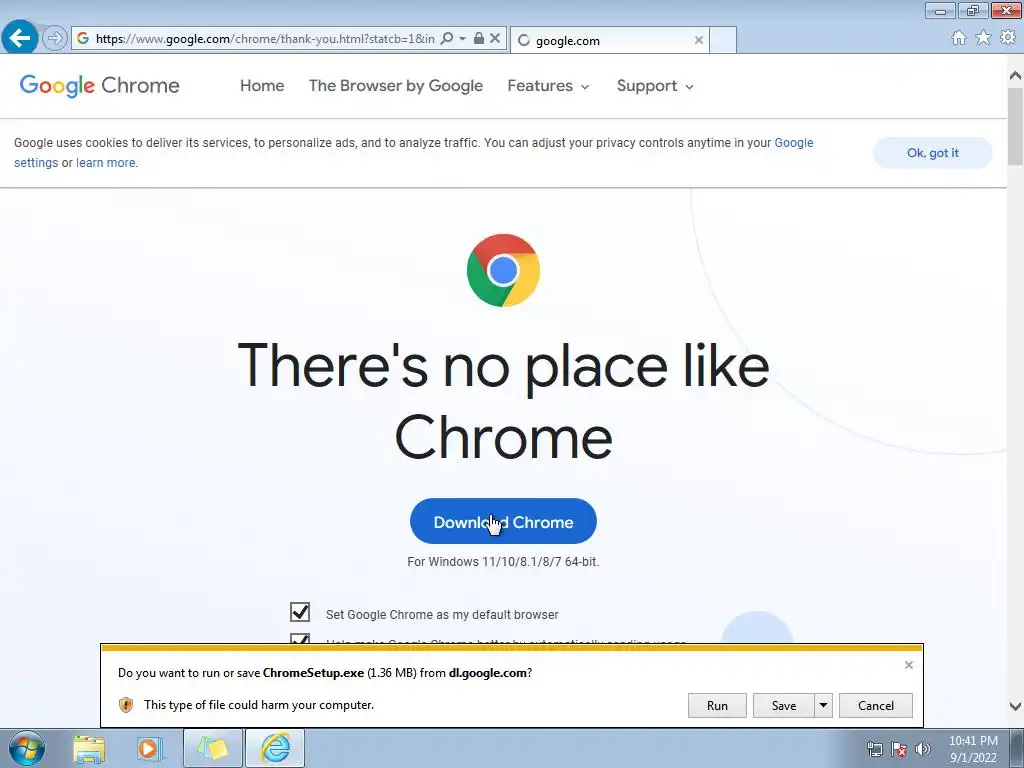Run ChromeSetup.exe
The height and width of the screenshot is (768, 1024).
pos(717,705)
